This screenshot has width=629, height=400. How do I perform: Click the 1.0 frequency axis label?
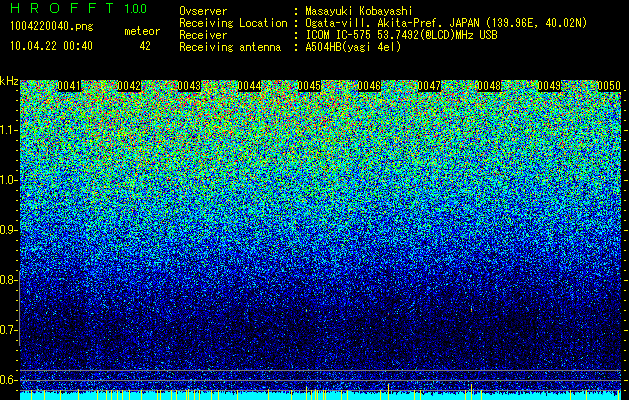click(9, 180)
